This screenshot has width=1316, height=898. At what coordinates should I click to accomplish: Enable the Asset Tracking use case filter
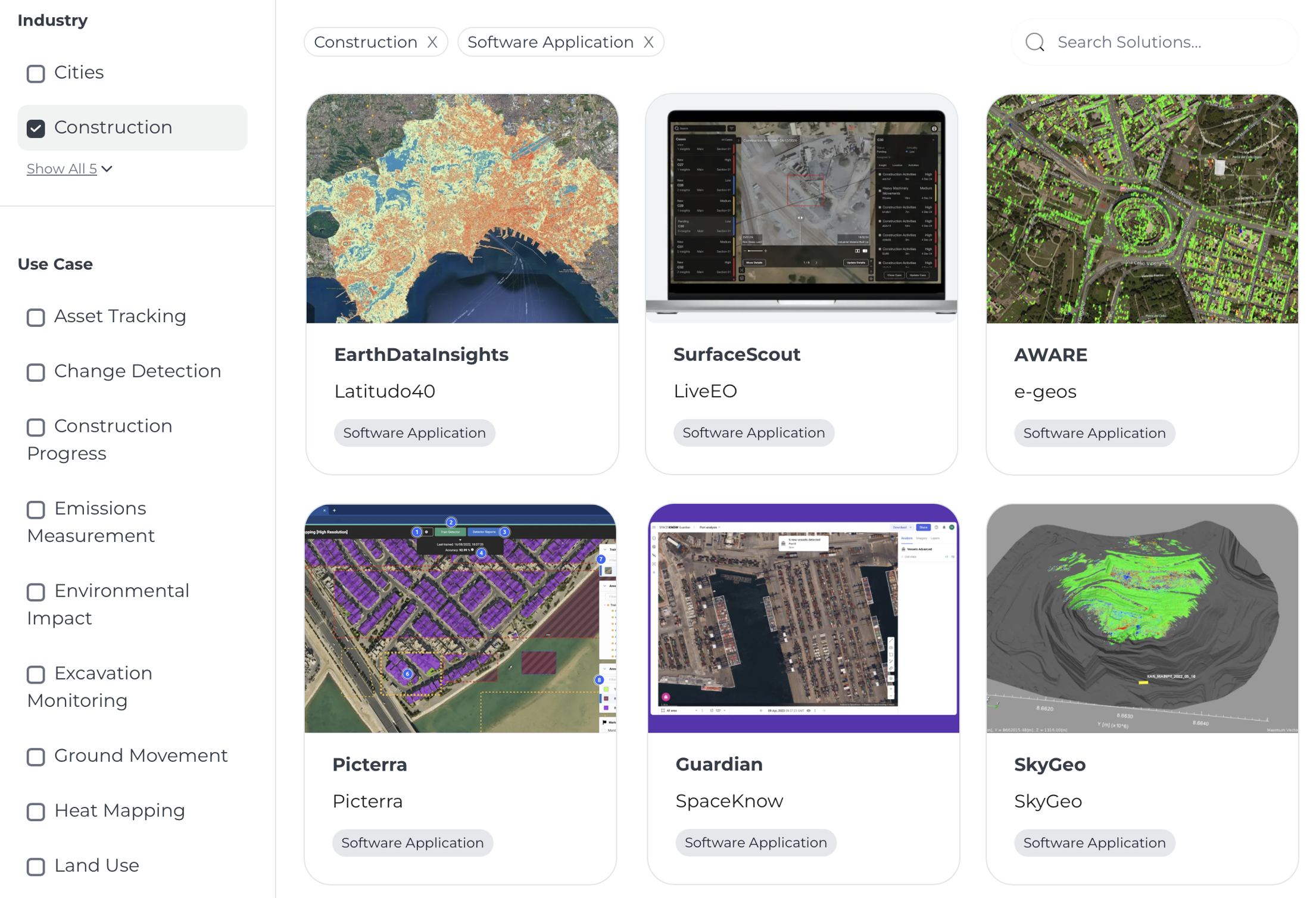[36, 317]
